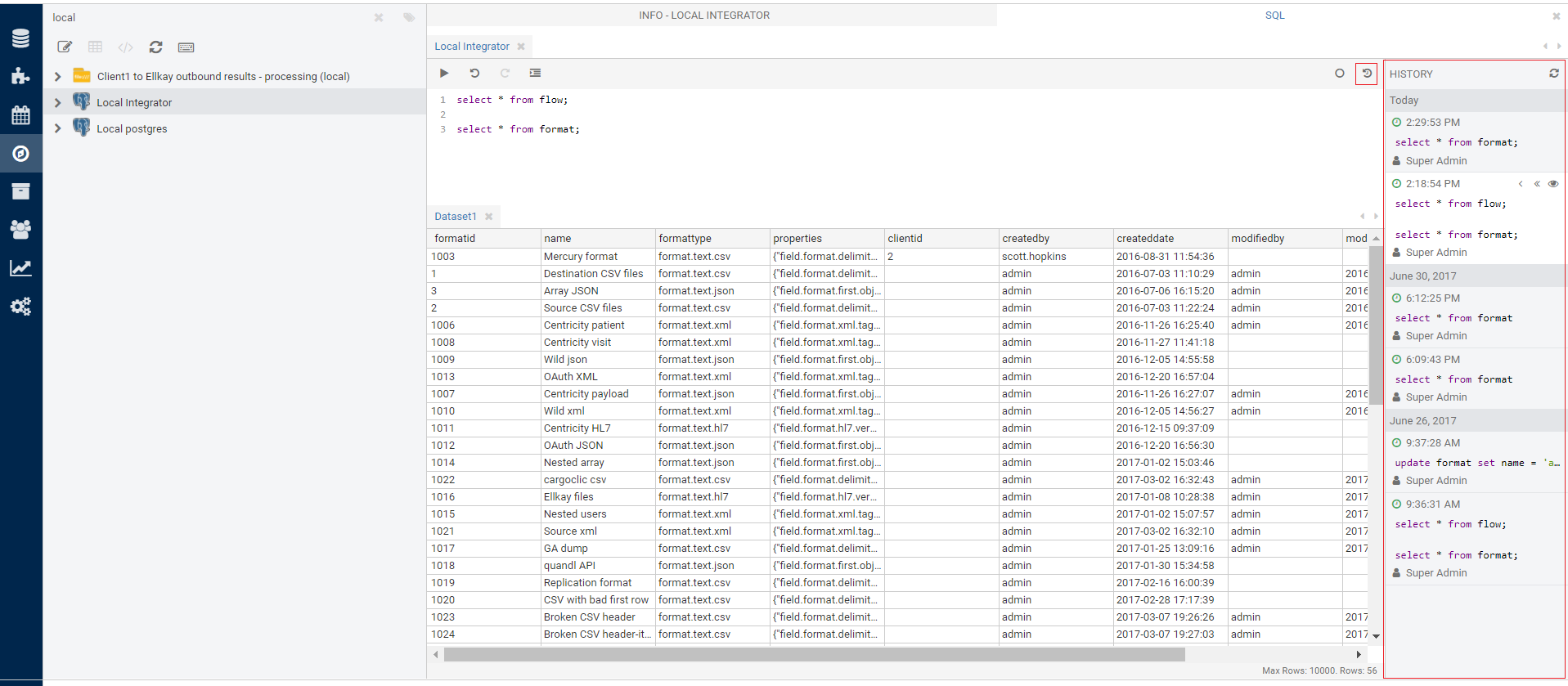
Task: Refresh the connections tree
Action: tap(155, 47)
